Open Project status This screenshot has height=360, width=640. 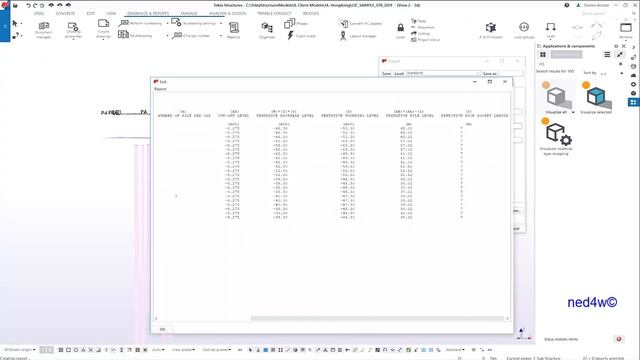point(425,40)
